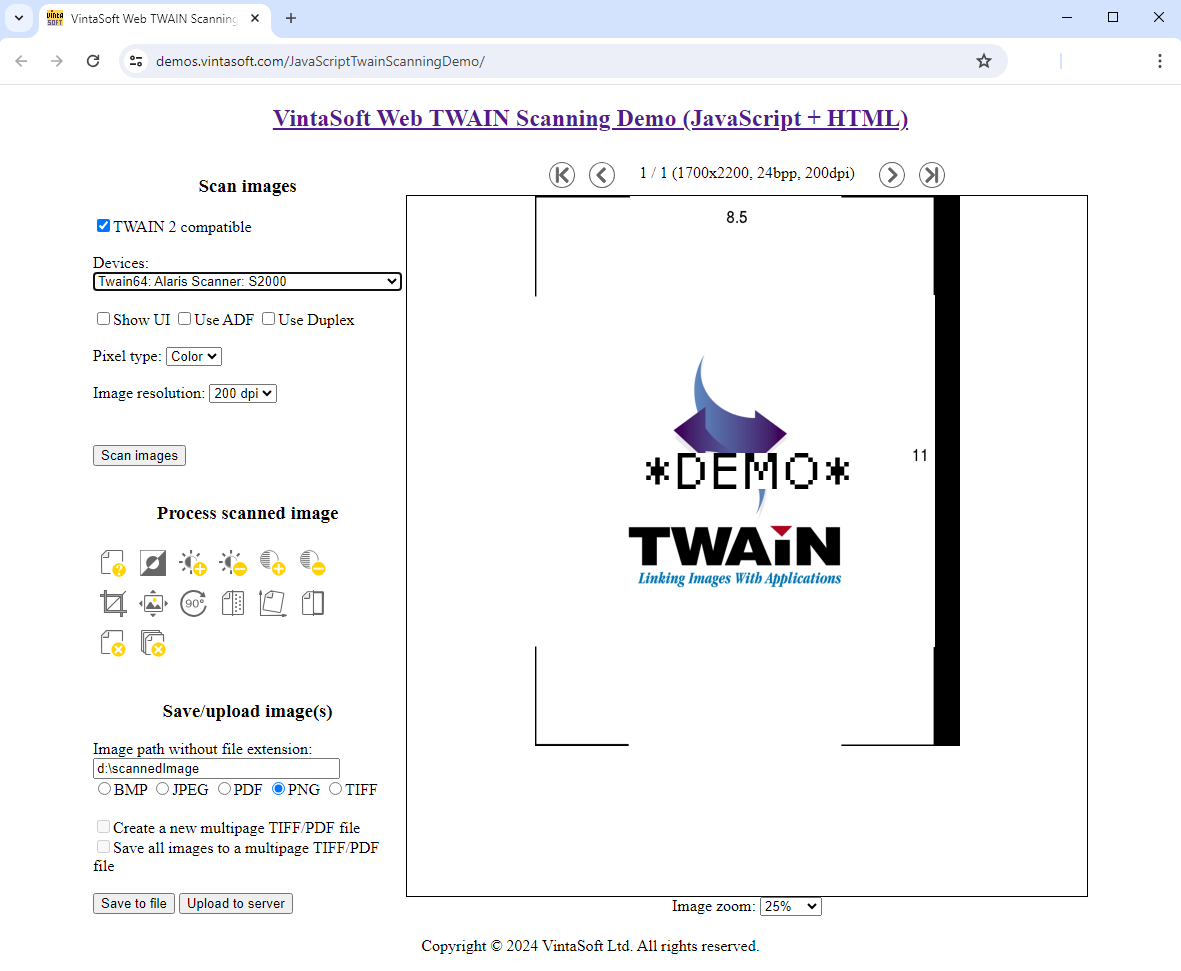Viewport: 1181px width, 971px height.
Task: Change the Image zoom percentage
Action: (790, 906)
